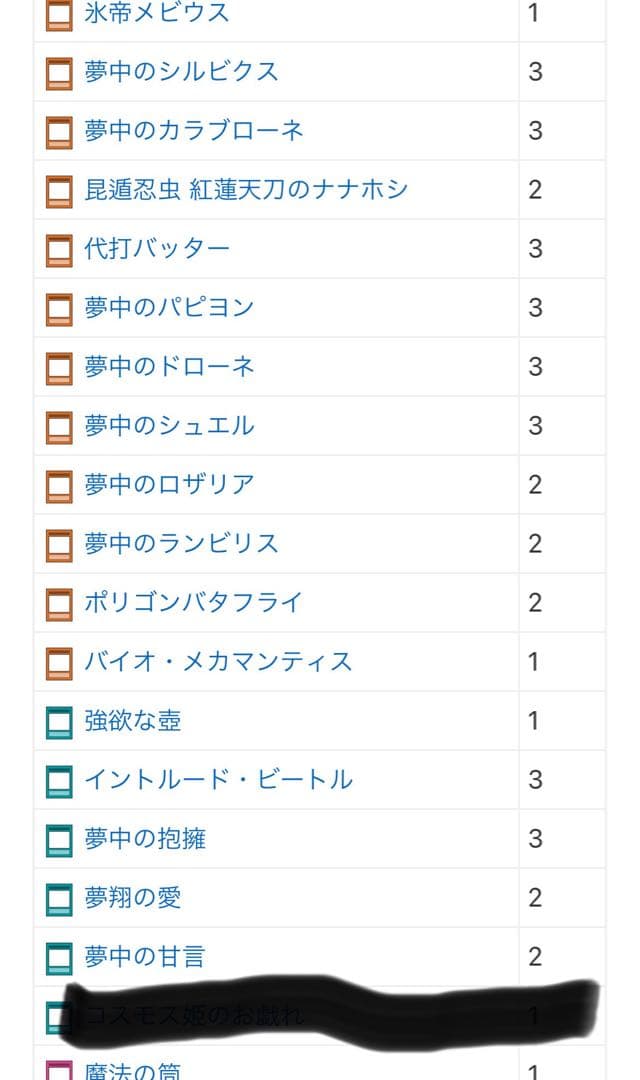Click the spell card icon beside イントルード・ビートル

(x=59, y=781)
